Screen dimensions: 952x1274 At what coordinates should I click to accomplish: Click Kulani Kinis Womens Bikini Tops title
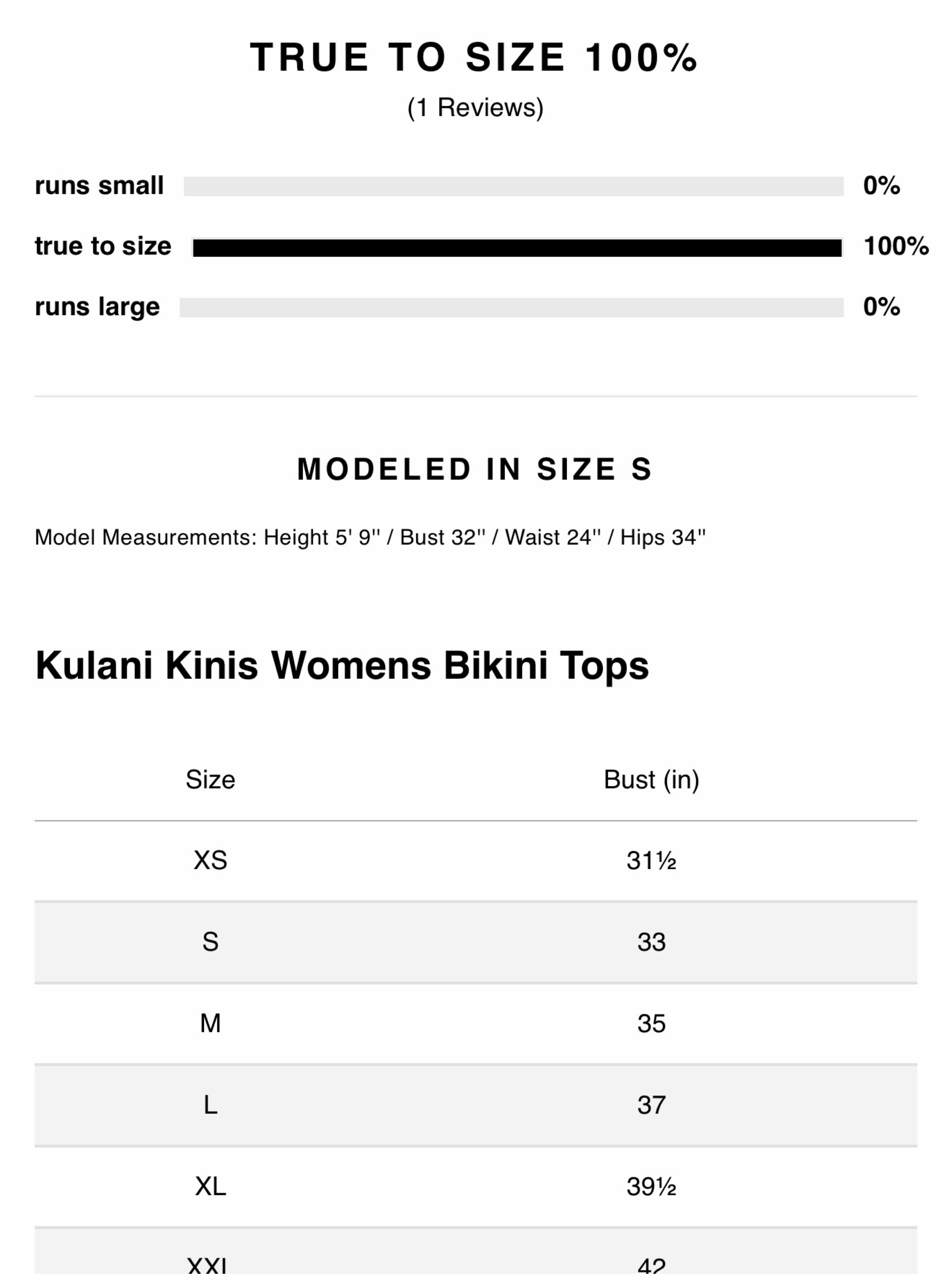[x=342, y=666]
